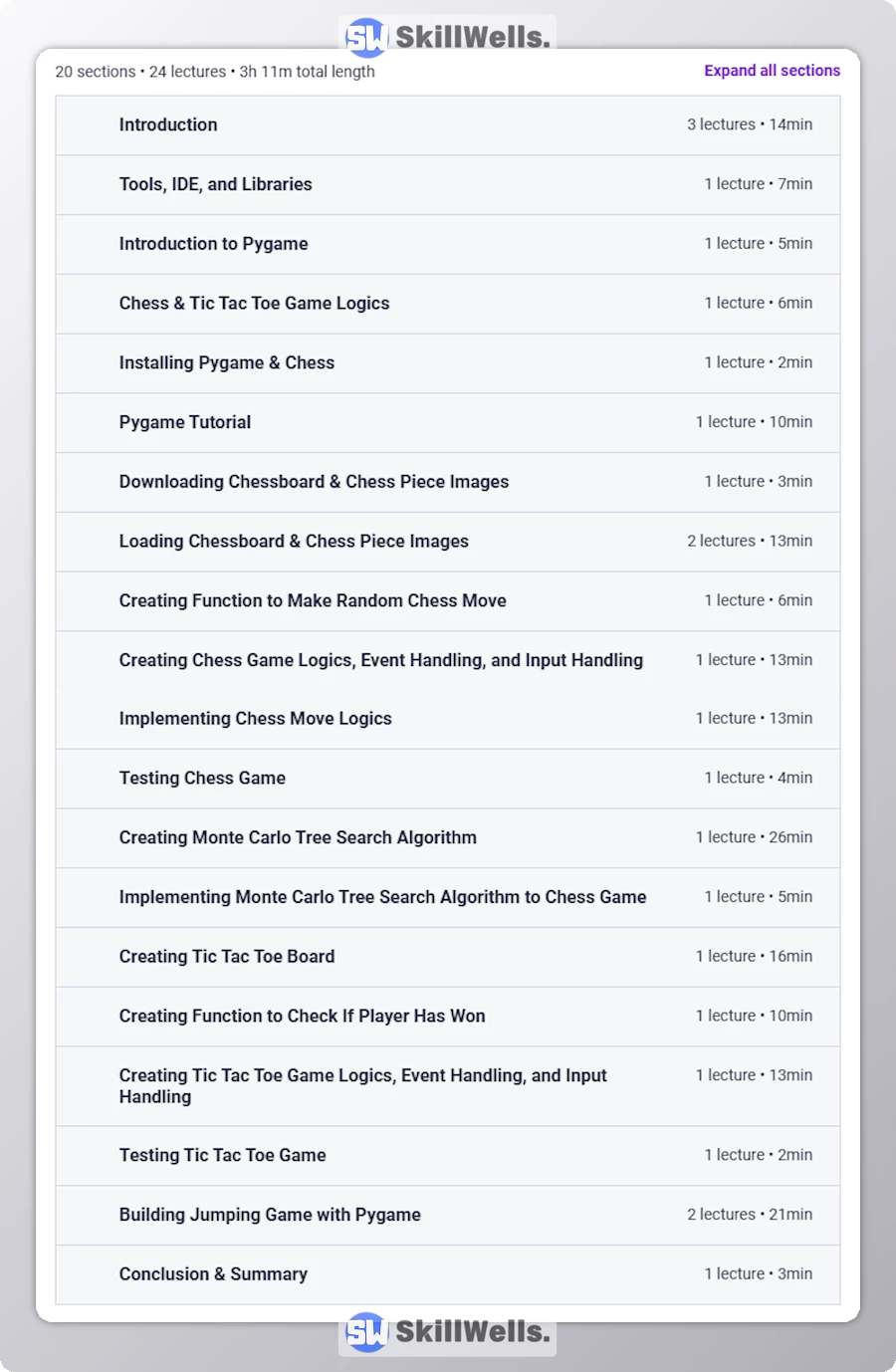Open the Creating Tic Tac Toe Board section

coord(227,957)
